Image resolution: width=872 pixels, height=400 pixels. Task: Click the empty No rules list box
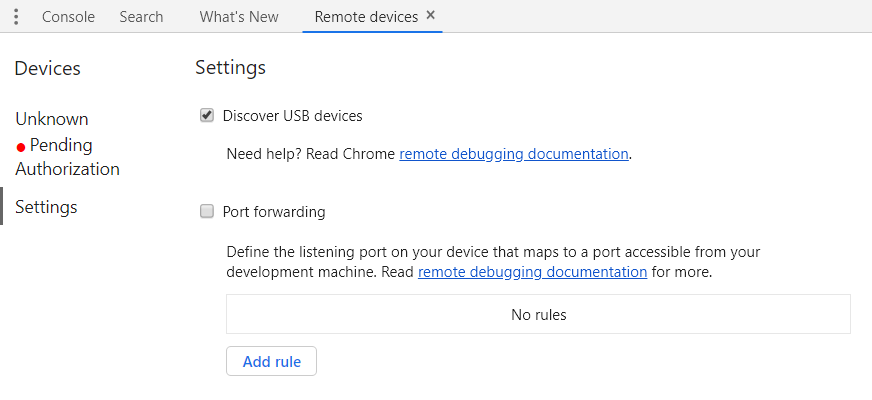[538, 314]
